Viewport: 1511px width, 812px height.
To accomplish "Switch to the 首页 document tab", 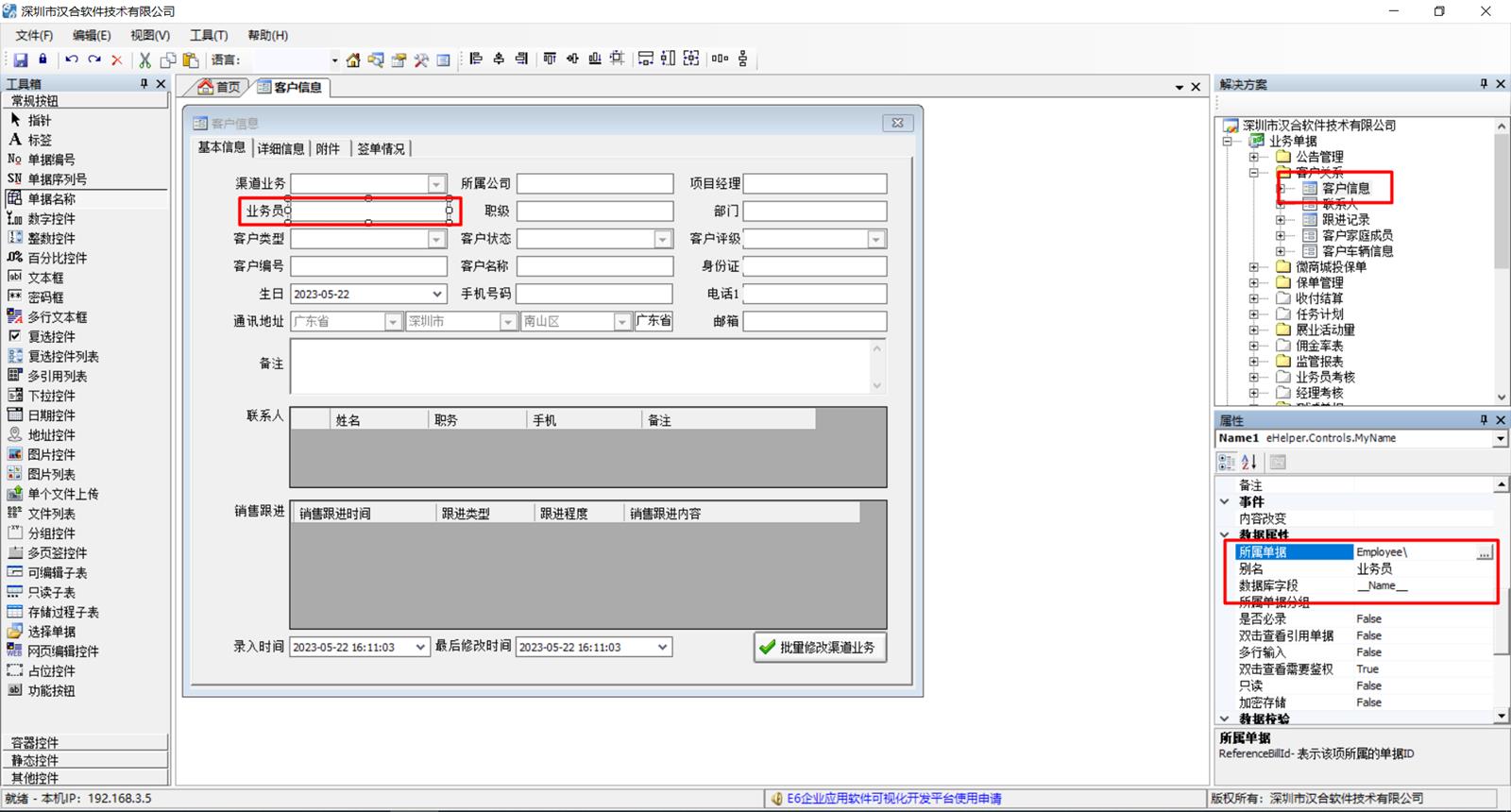I will click(220, 87).
